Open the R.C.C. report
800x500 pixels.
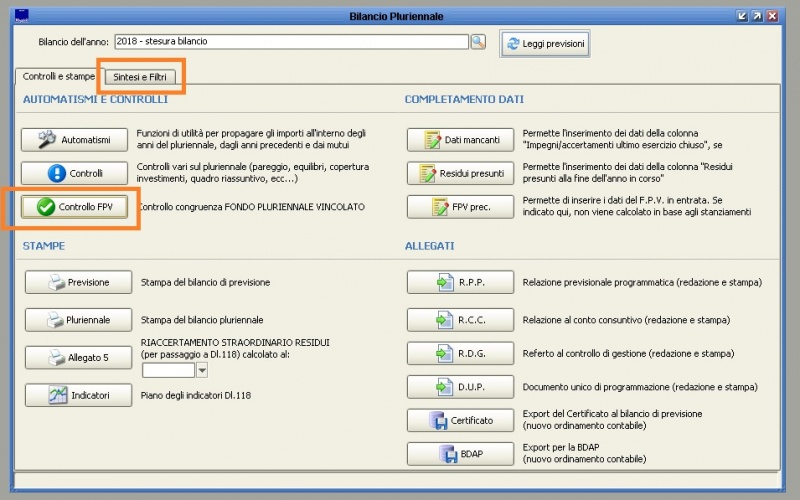coord(460,320)
